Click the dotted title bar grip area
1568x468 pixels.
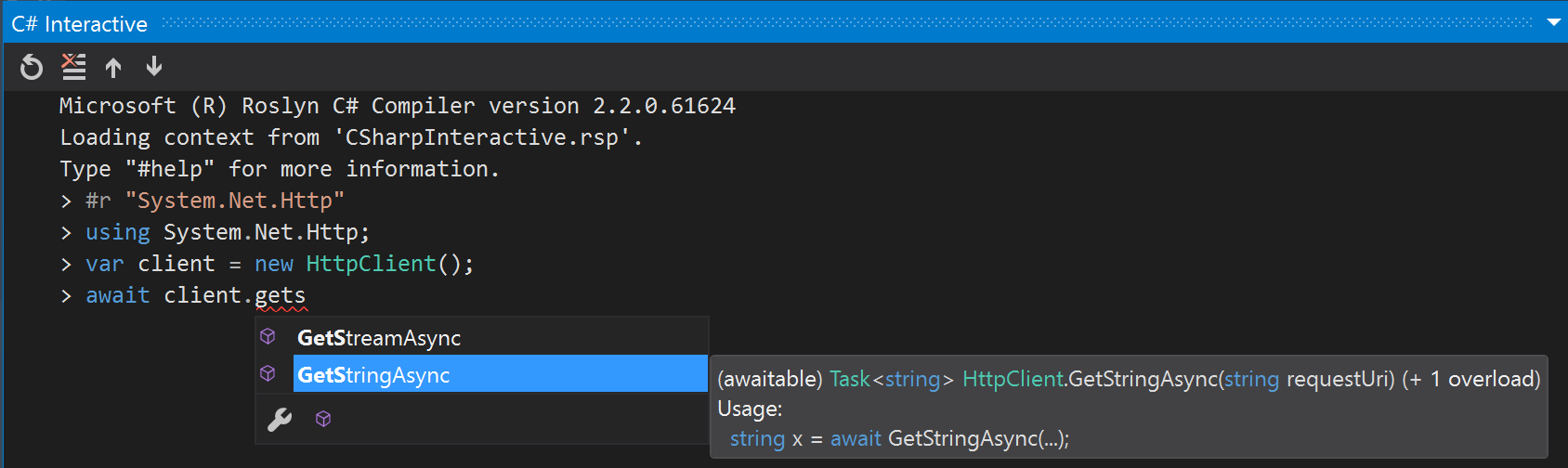pos(845,22)
